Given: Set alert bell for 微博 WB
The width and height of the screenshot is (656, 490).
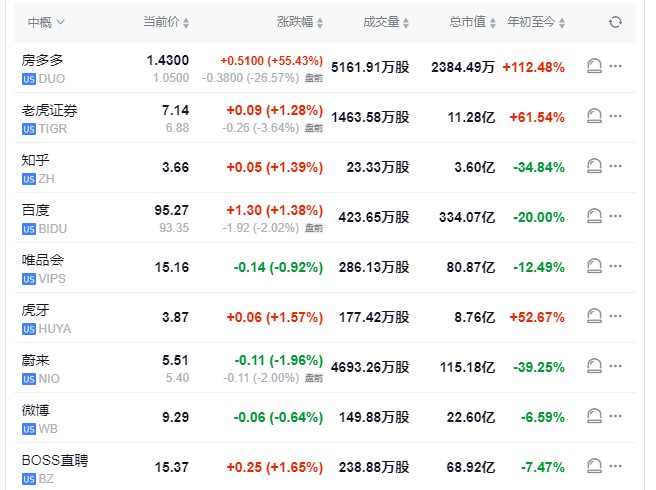Looking at the screenshot, I should tap(594, 416).
